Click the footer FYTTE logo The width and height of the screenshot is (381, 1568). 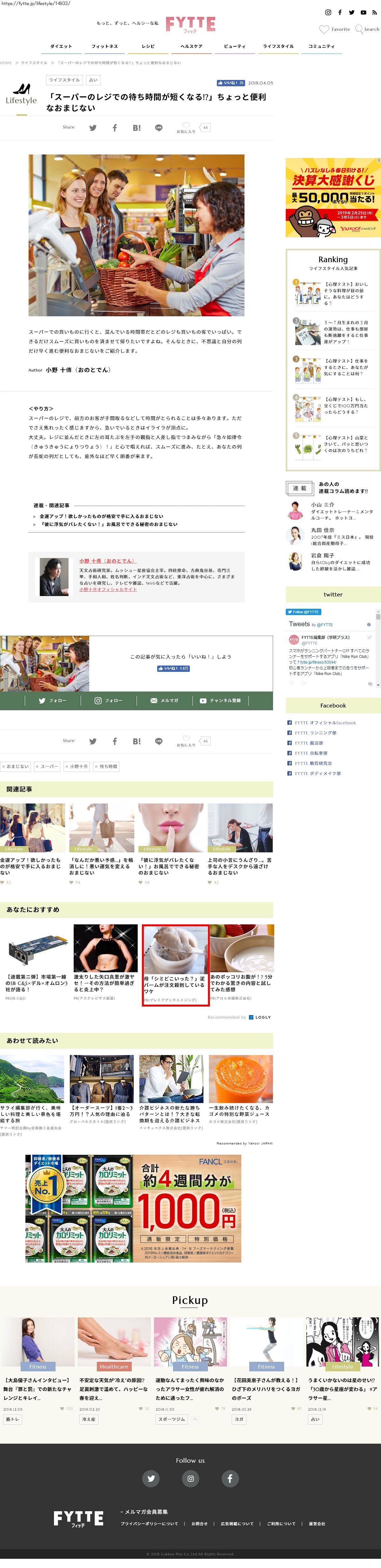pyautogui.click(x=78, y=1519)
